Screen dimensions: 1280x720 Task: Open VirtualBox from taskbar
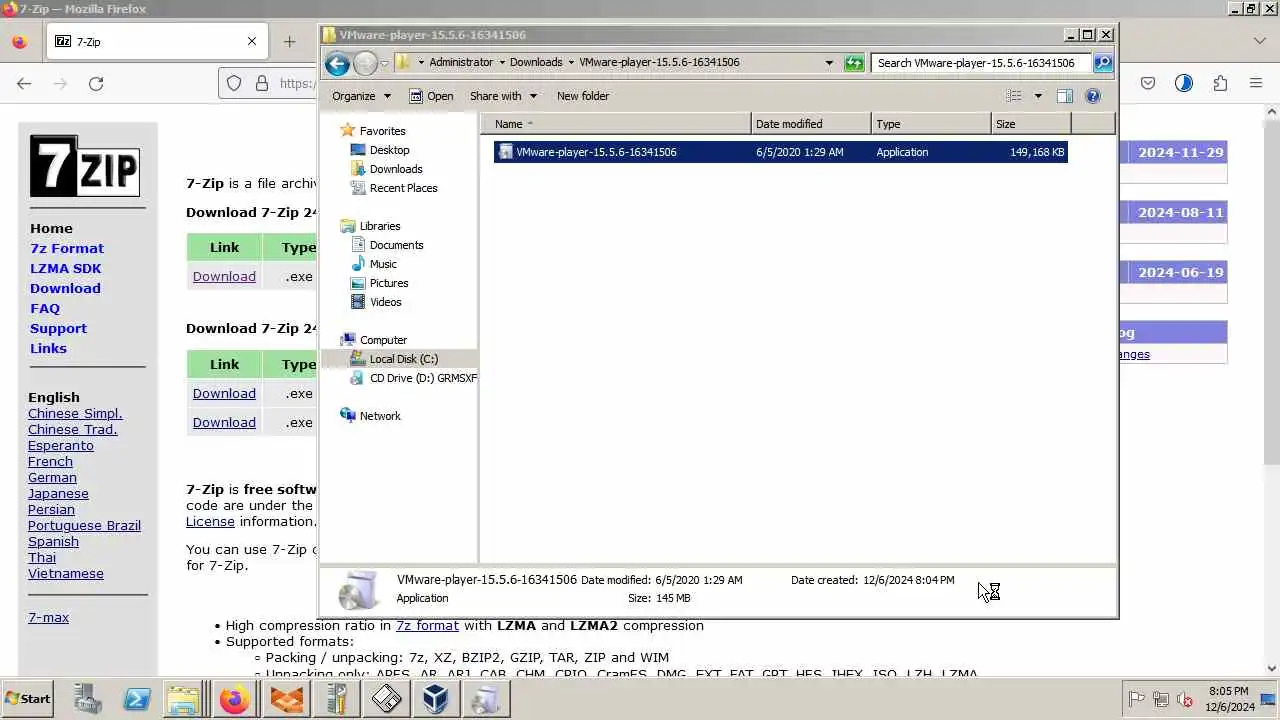[x=435, y=699]
